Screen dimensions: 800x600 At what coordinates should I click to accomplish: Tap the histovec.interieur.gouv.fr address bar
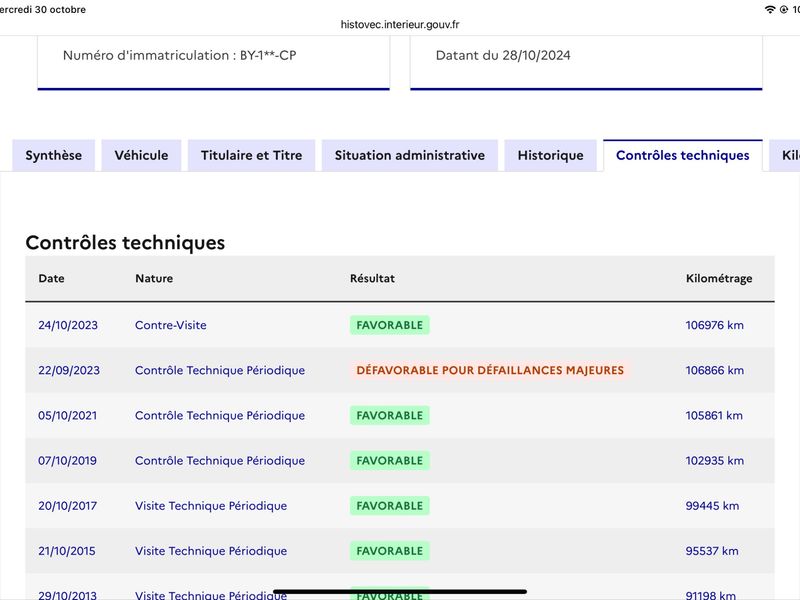(400, 24)
